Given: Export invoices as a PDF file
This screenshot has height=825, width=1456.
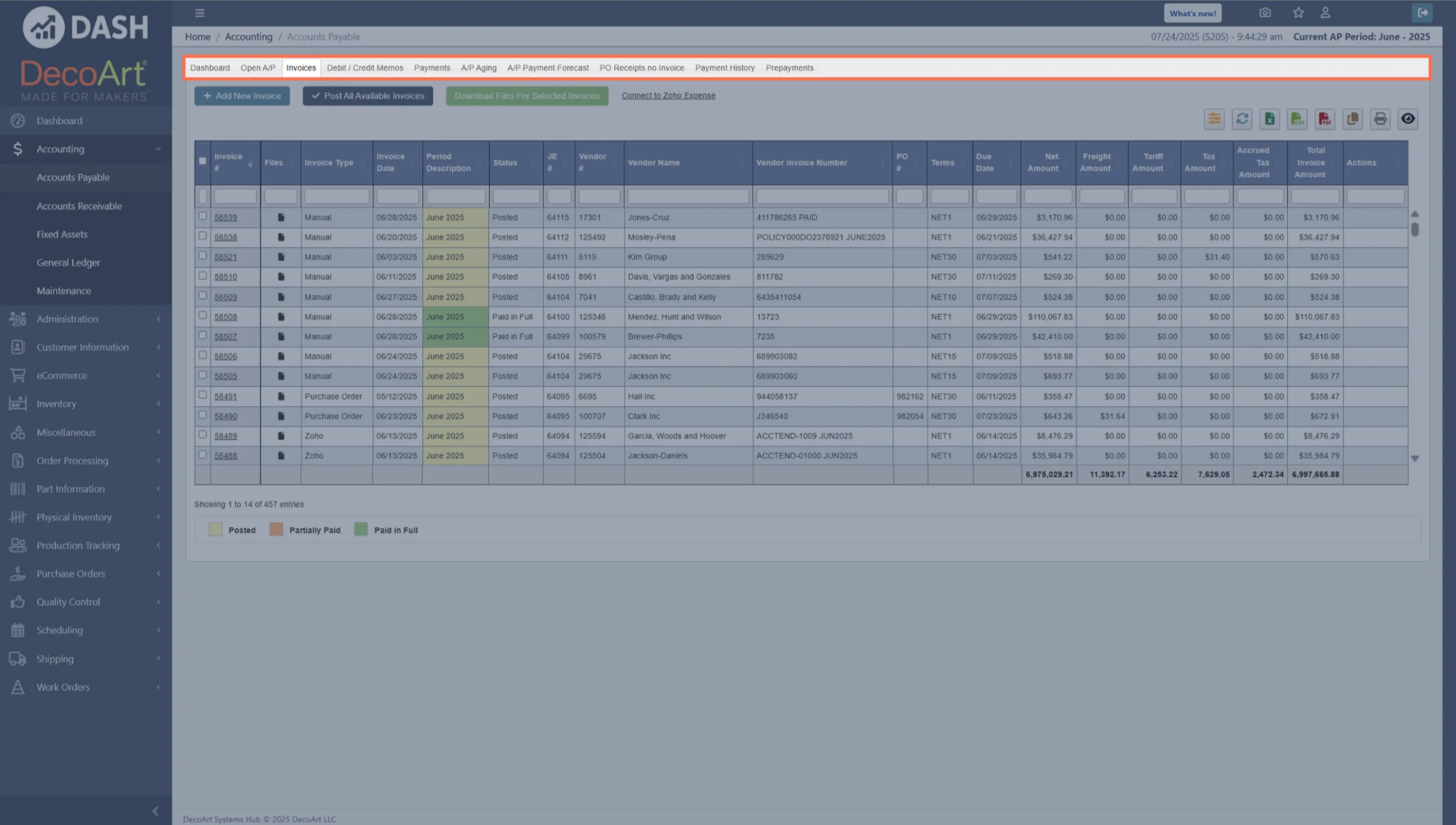Looking at the screenshot, I should click(x=1325, y=119).
